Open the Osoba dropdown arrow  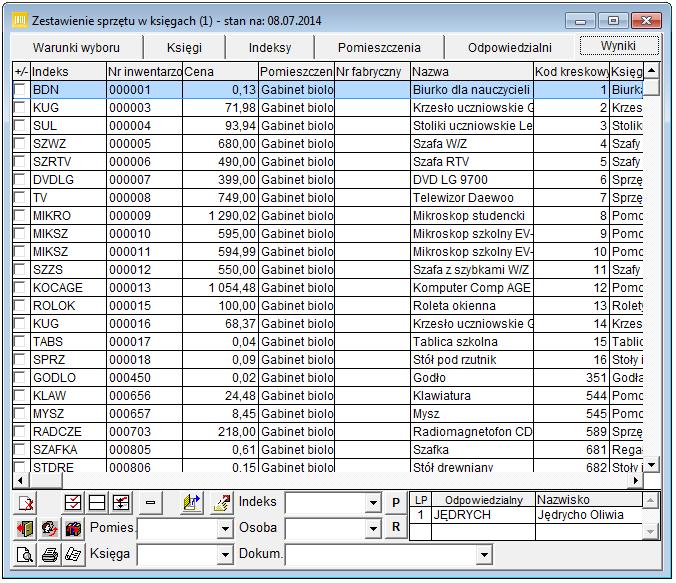373,528
